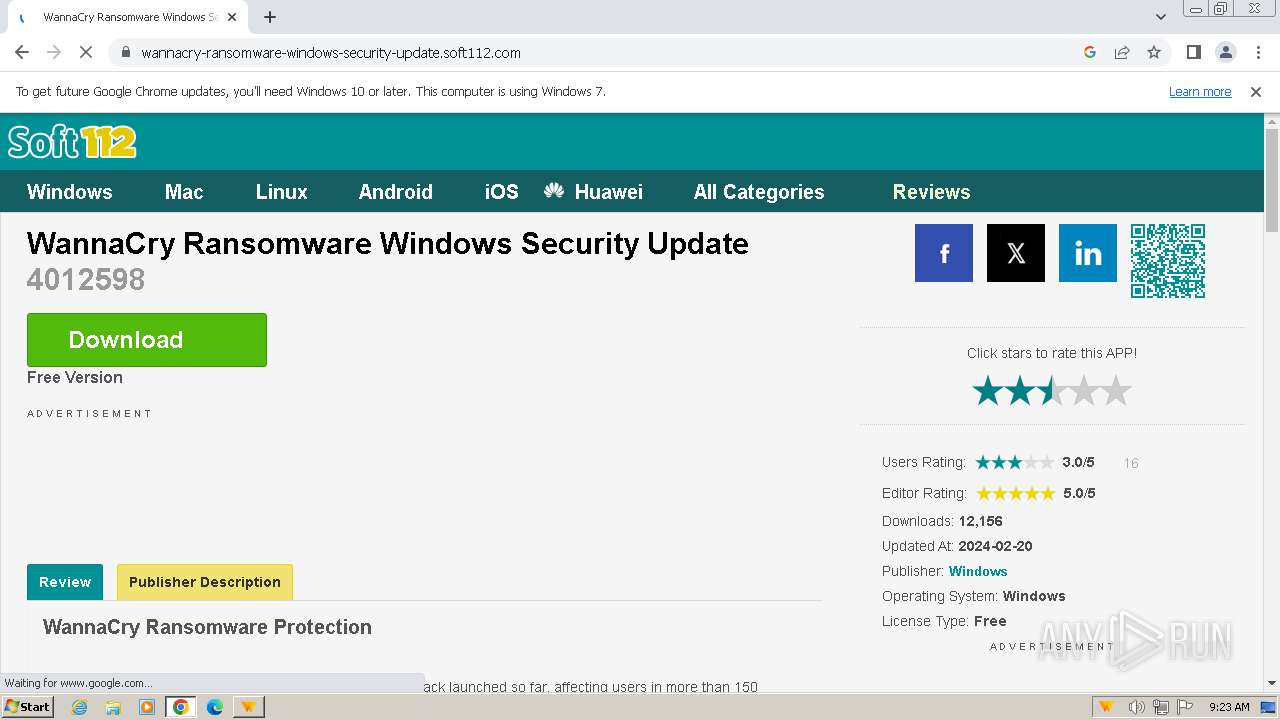This screenshot has height=720, width=1280.
Task: Open the Windows publisher link
Action: pyautogui.click(x=978, y=571)
